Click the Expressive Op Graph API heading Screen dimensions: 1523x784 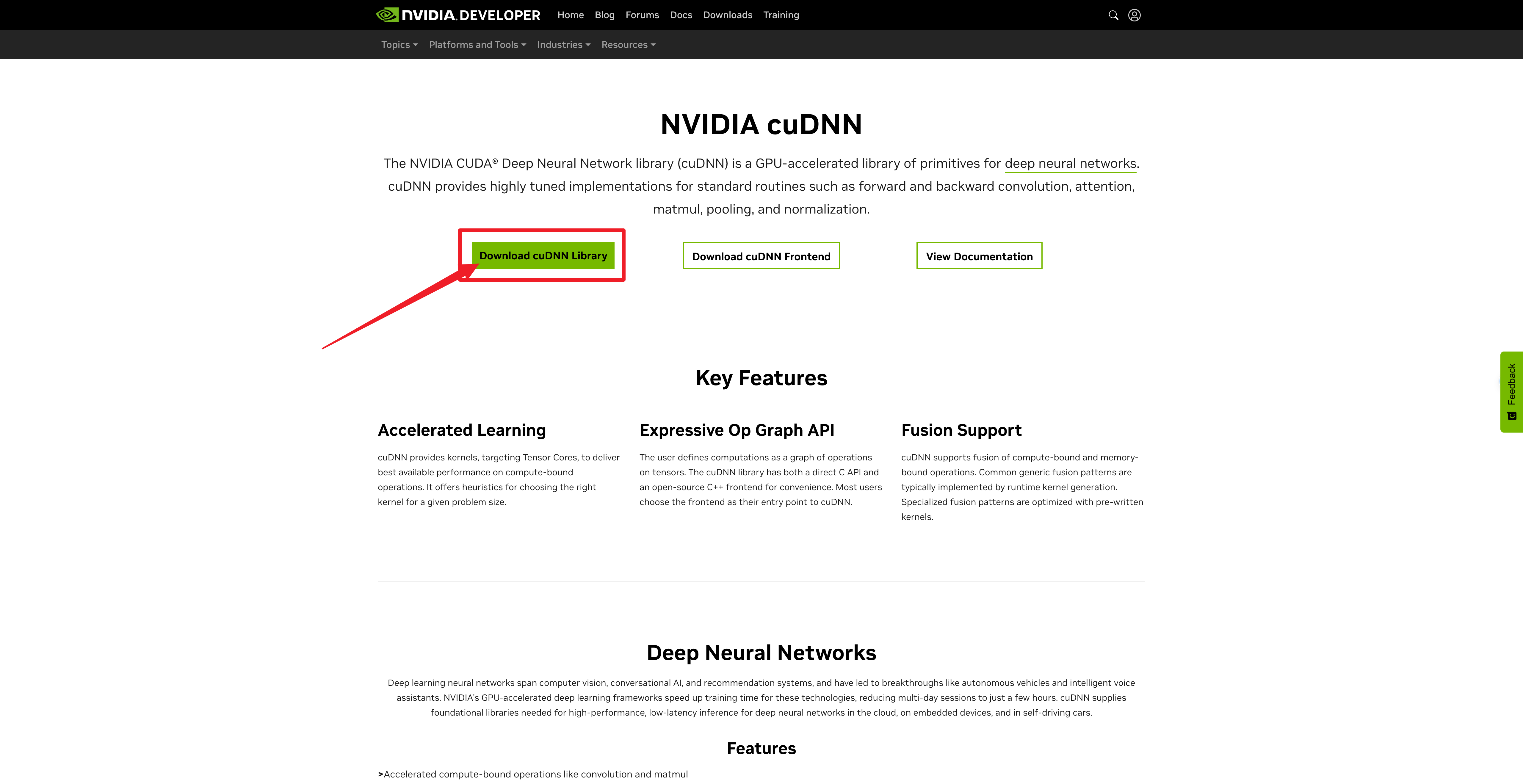pyautogui.click(x=737, y=430)
